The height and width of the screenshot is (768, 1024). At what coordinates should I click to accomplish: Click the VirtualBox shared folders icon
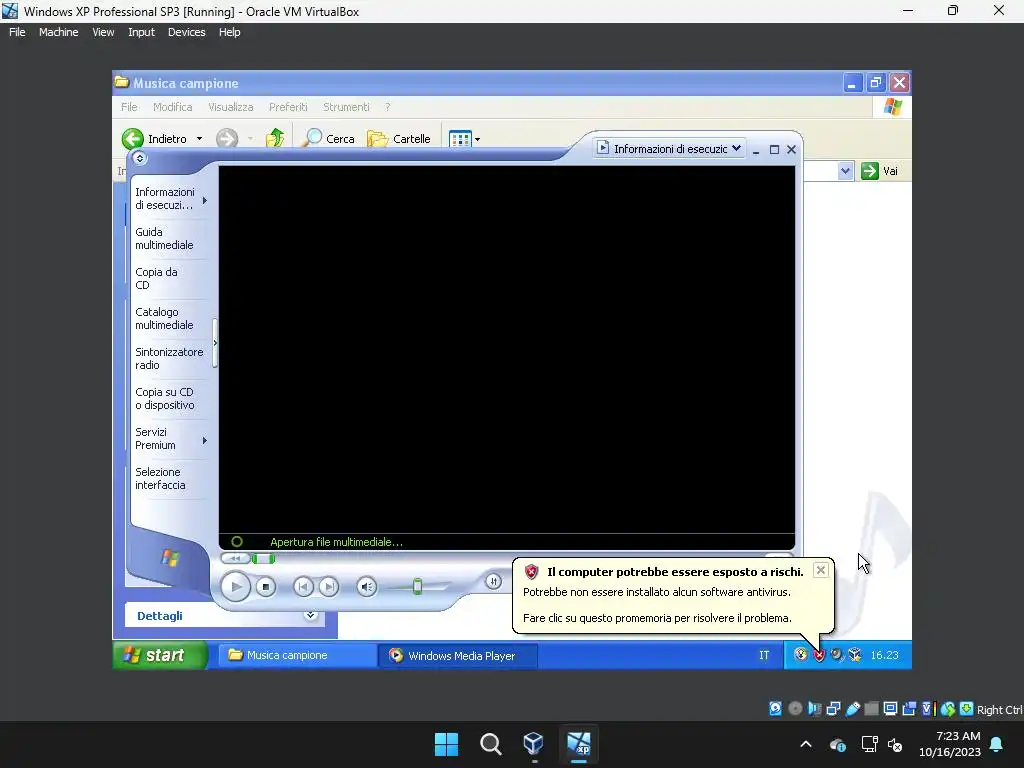tap(871, 709)
